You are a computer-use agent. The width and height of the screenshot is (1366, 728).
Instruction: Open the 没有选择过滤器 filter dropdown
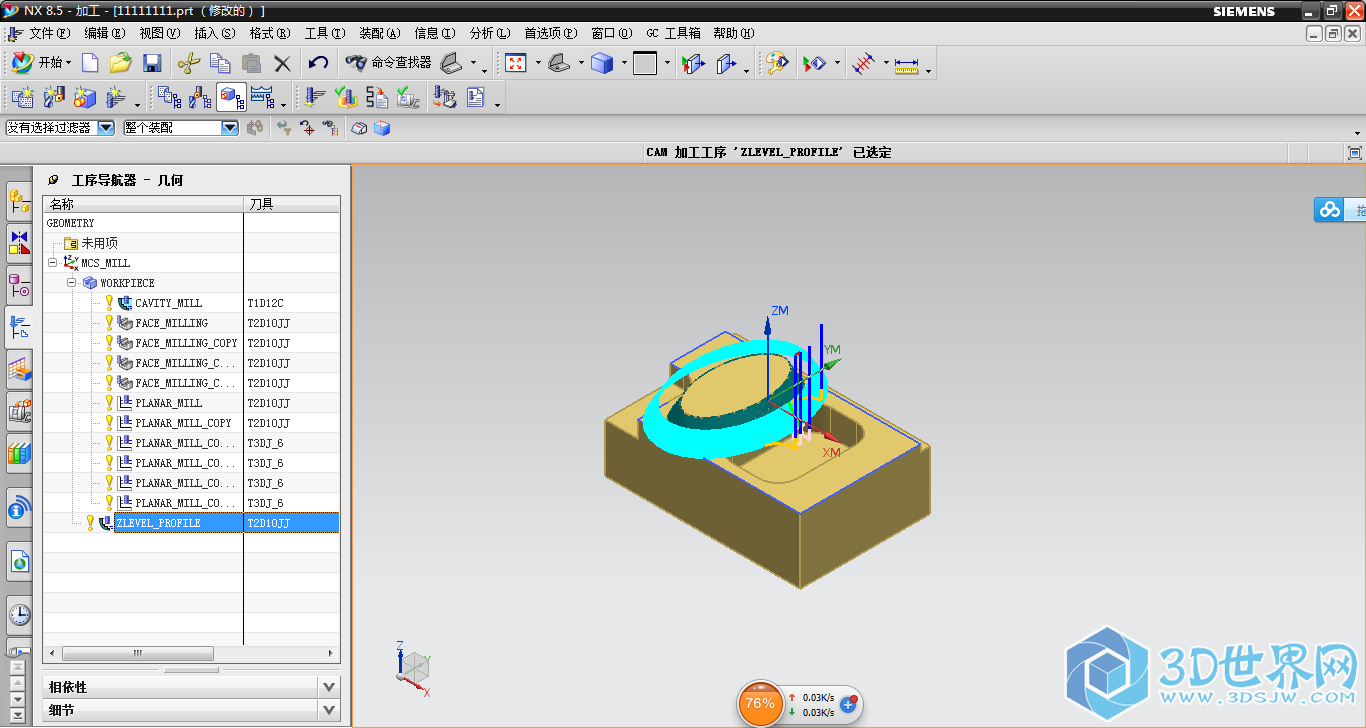[x=106, y=128]
